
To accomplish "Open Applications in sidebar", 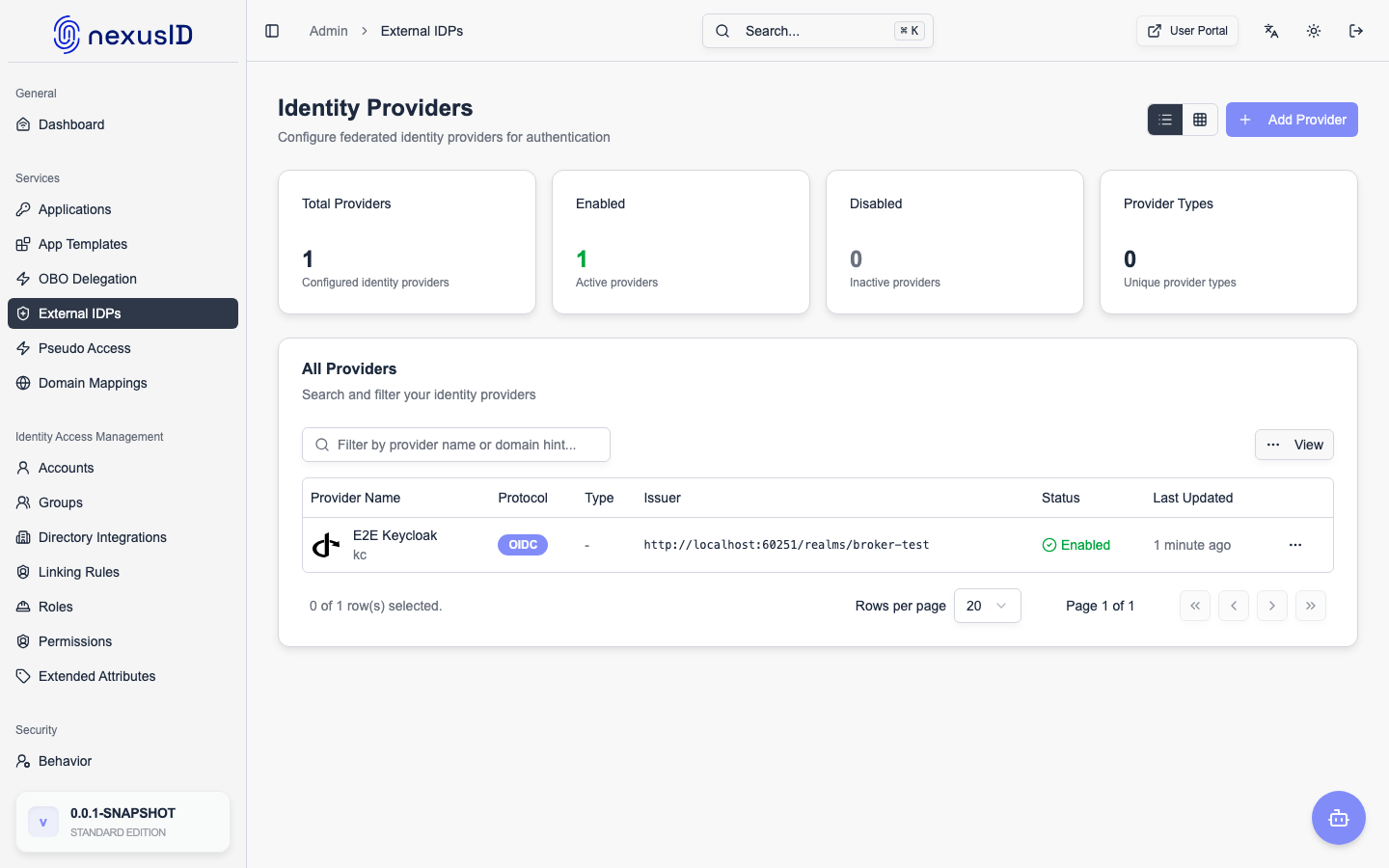I will (123, 209).
